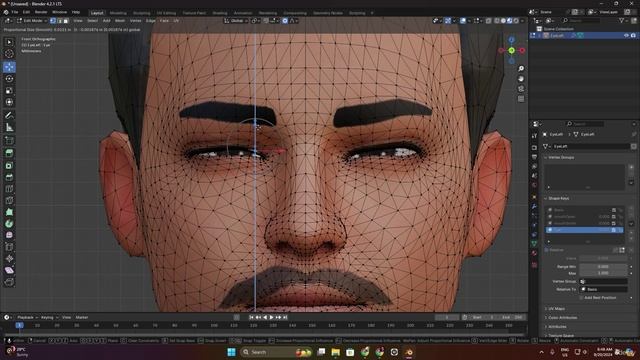This screenshot has width=640, height=360.
Task: Click the timeline play button
Action: [271, 317]
